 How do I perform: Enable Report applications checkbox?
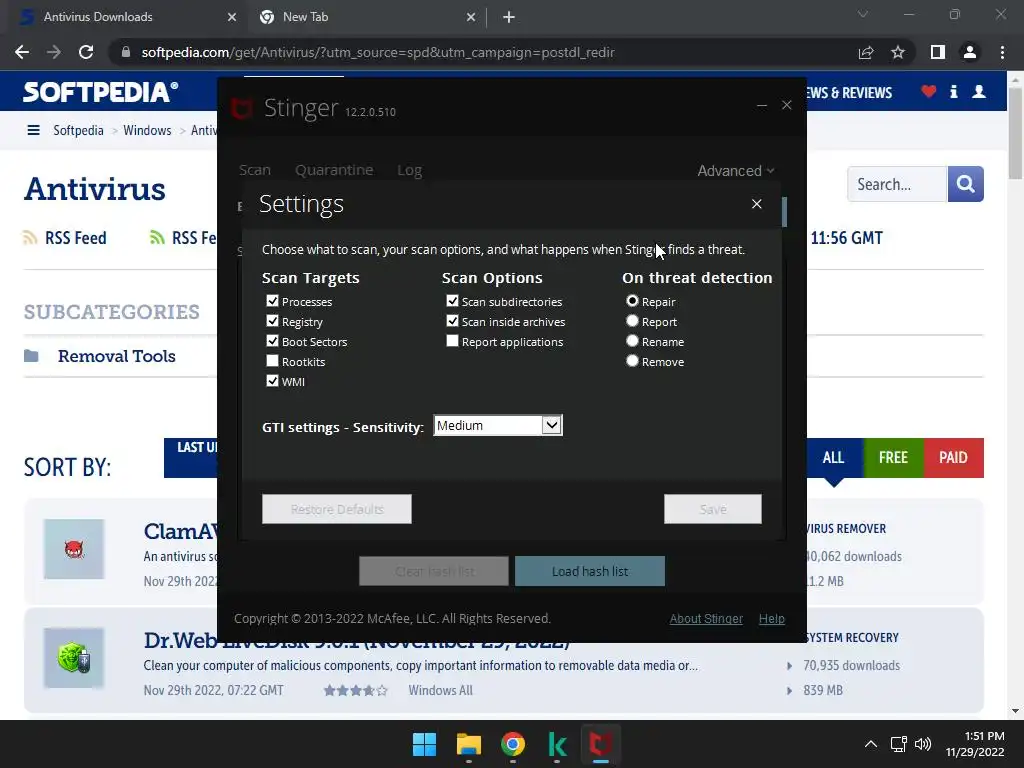[x=453, y=341]
